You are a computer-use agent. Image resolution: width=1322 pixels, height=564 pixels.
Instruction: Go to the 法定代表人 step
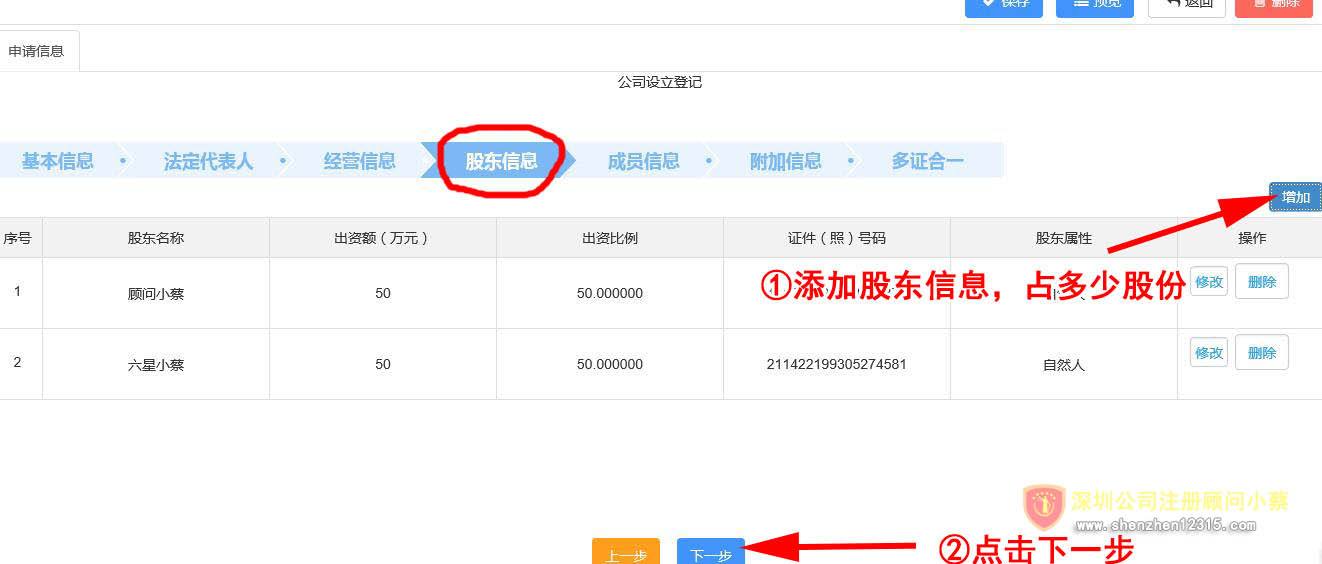coord(208,161)
